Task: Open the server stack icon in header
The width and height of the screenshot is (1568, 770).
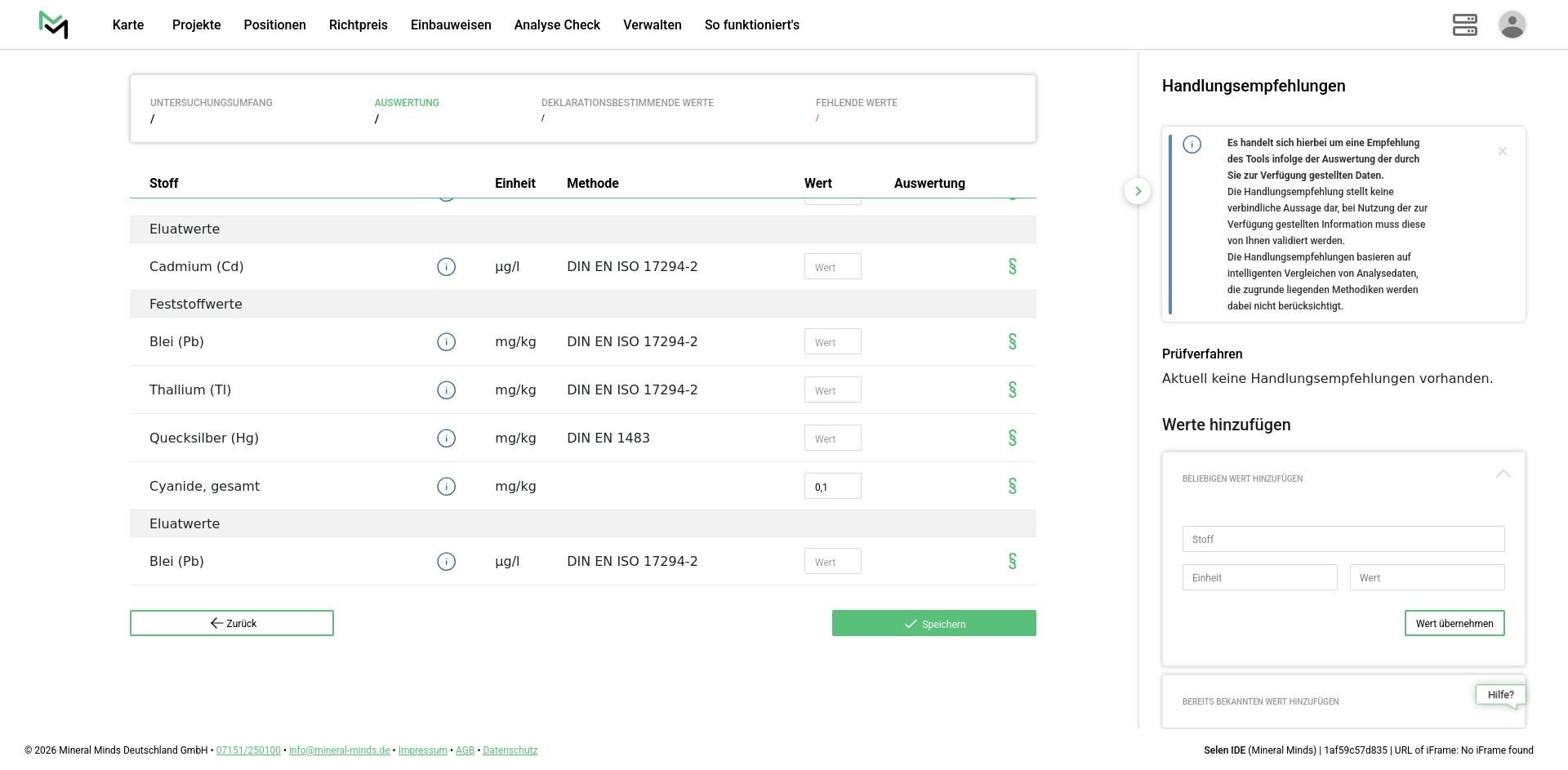Action: point(1464,24)
